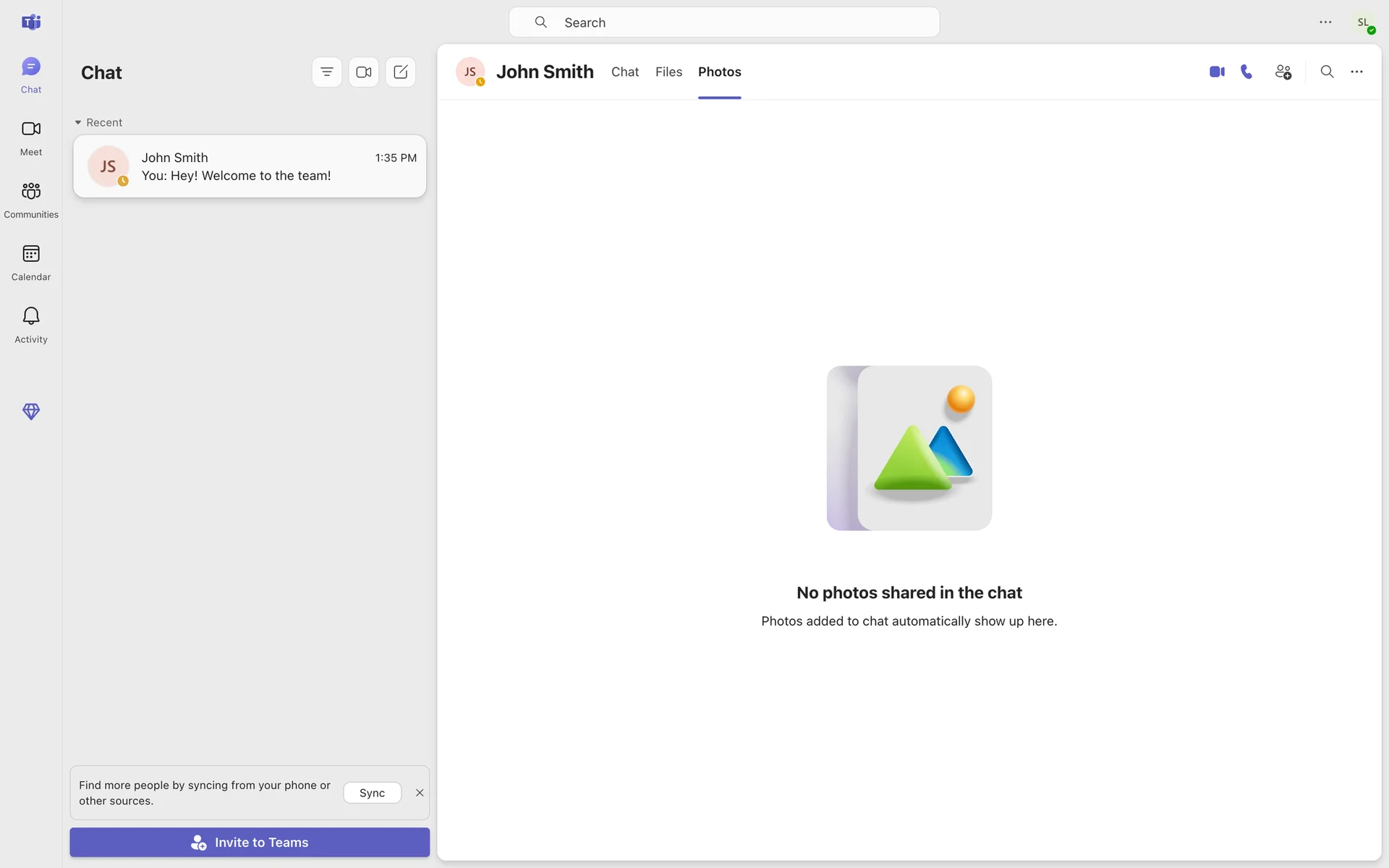
Task: Open the chat filter options
Action: 327,72
